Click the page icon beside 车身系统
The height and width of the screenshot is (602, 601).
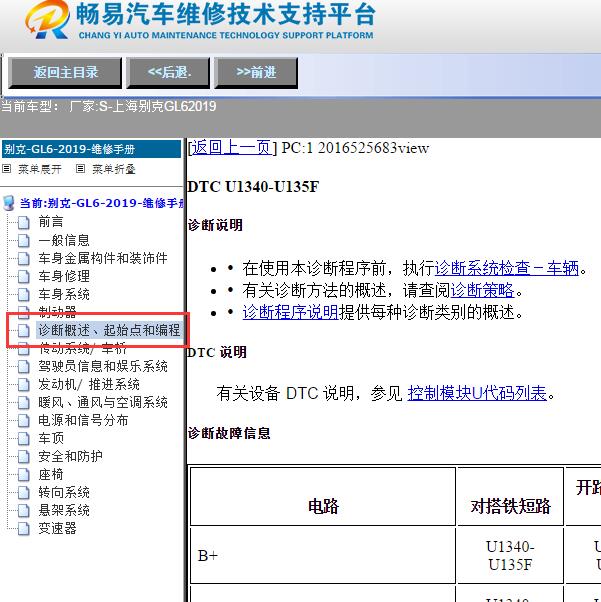tap(24, 294)
